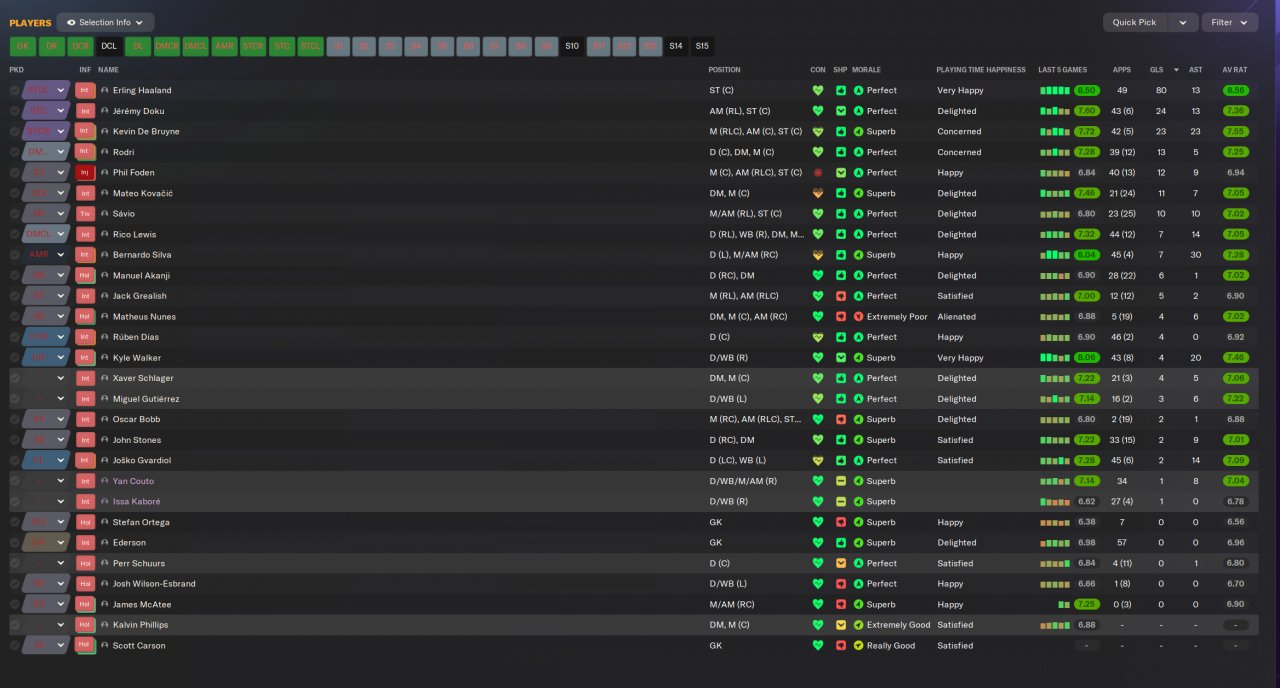Click the Quick Pick button

pyautogui.click(x=1134, y=22)
